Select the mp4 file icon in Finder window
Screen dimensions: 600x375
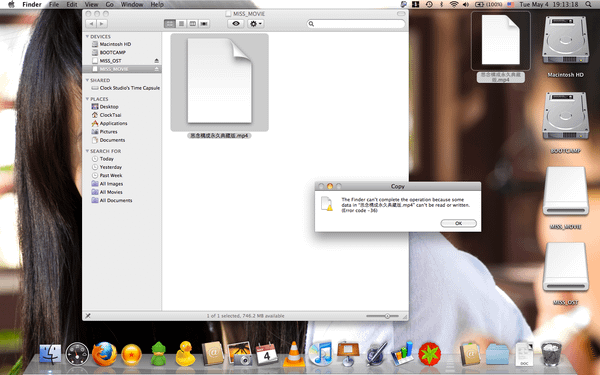point(219,82)
